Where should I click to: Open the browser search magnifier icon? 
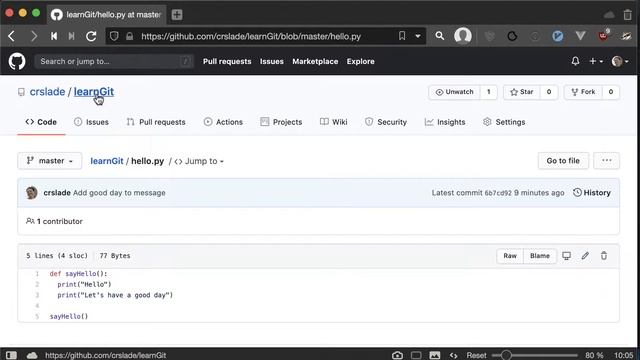coord(440,36)
